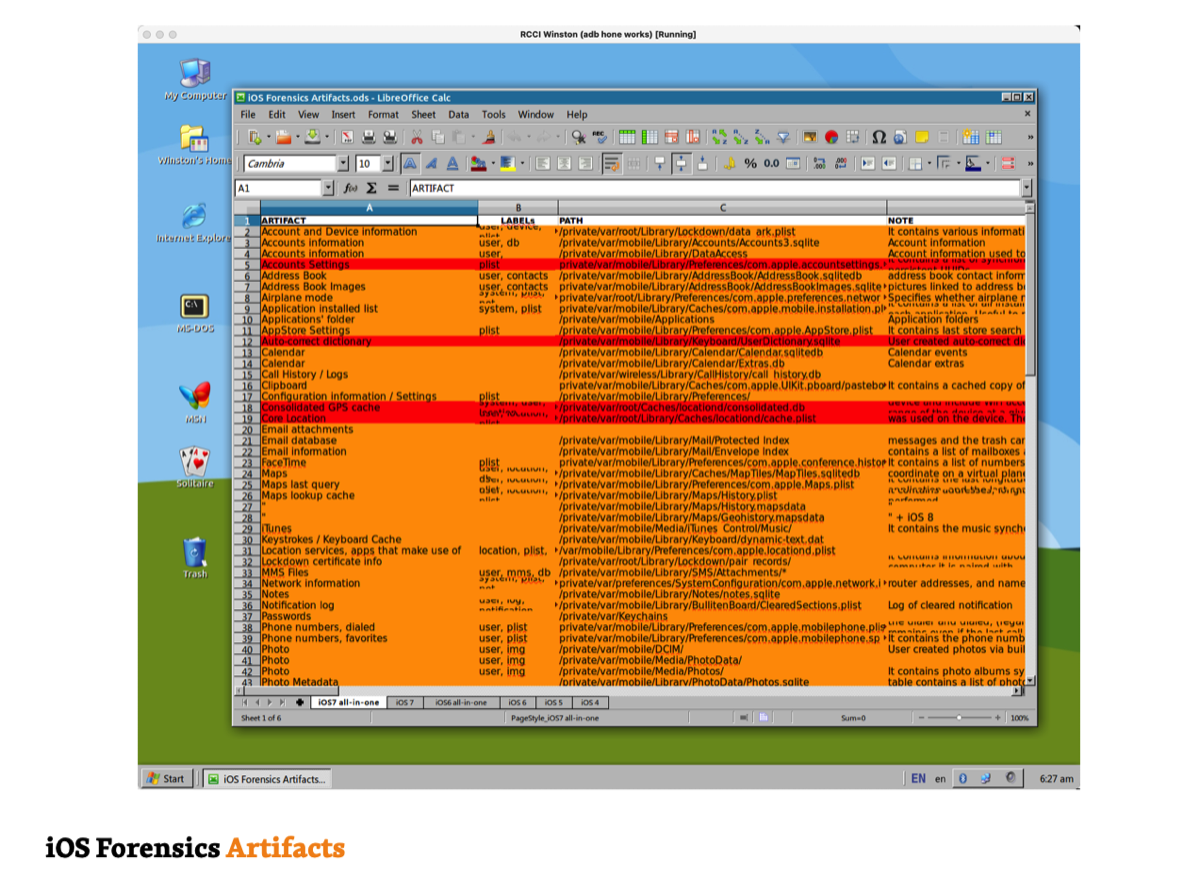Select the PATH column C header
This screenshot has width=1200, height=894.
click(x=721, y=208)
